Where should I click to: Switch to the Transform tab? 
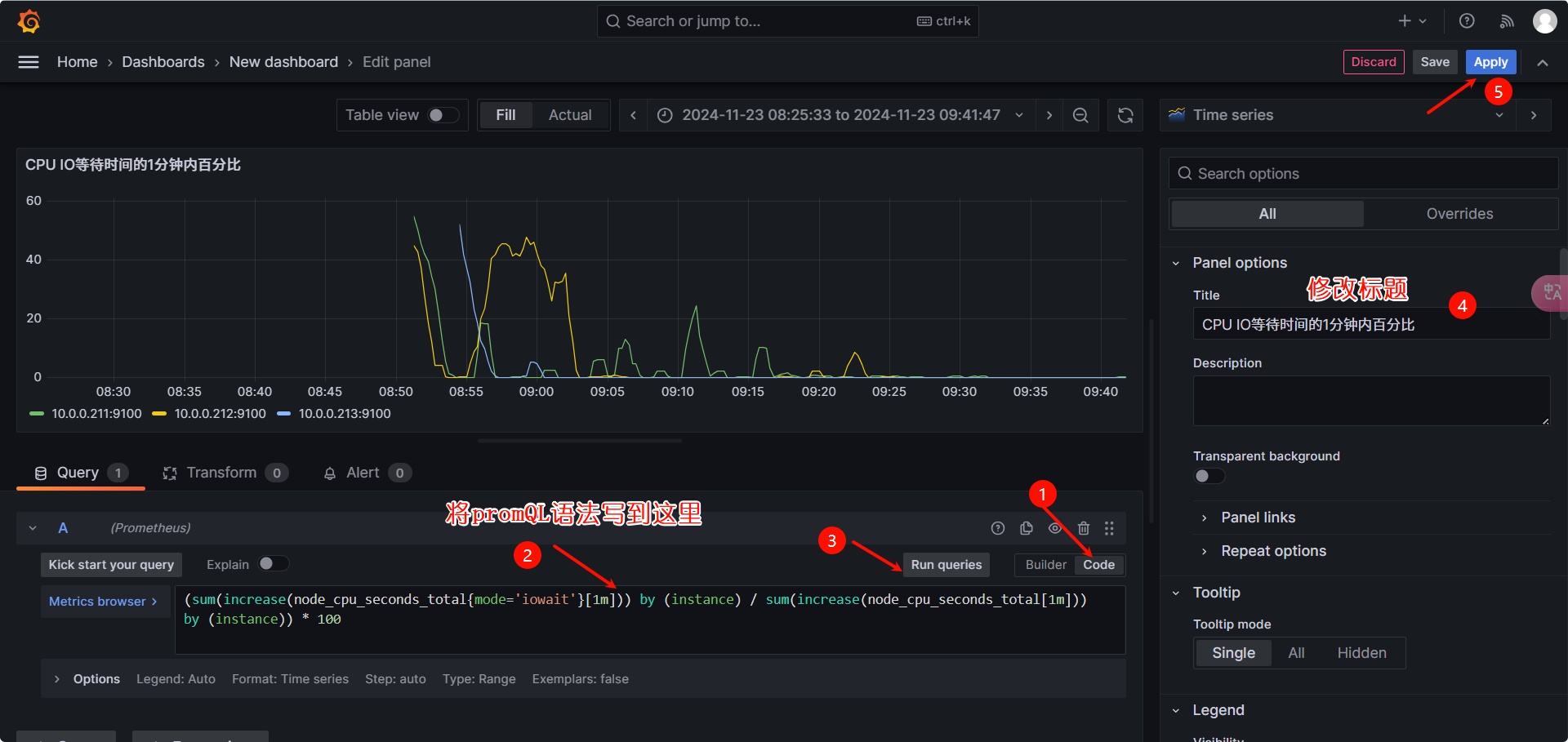tap(221, 473)
